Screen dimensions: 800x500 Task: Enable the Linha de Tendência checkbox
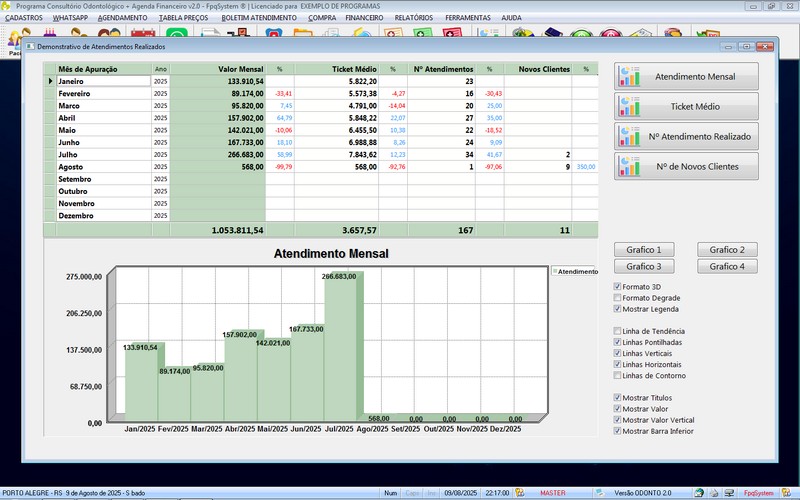click(617, 331)
